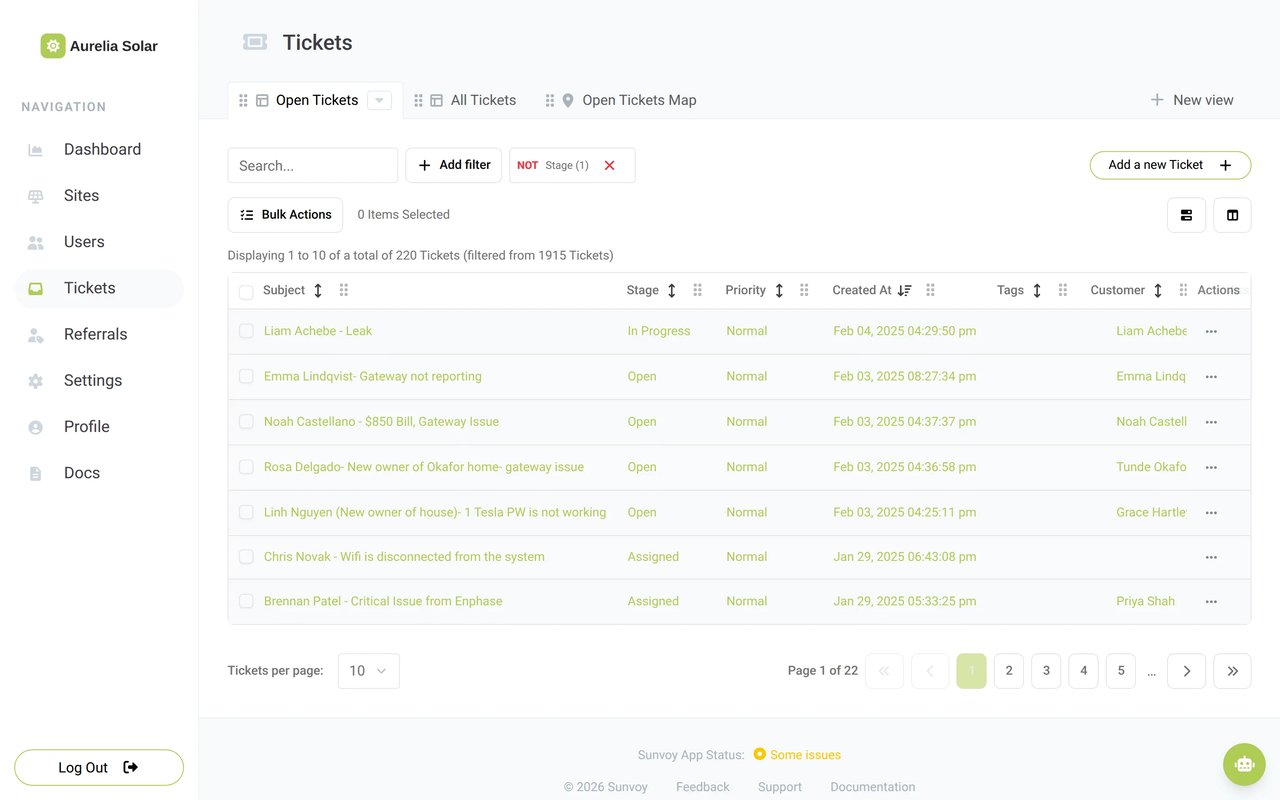Viewport: 1280px width, 800px height.
Task: Switch to the card list layout icon
Action: (x=1186, y=215)
